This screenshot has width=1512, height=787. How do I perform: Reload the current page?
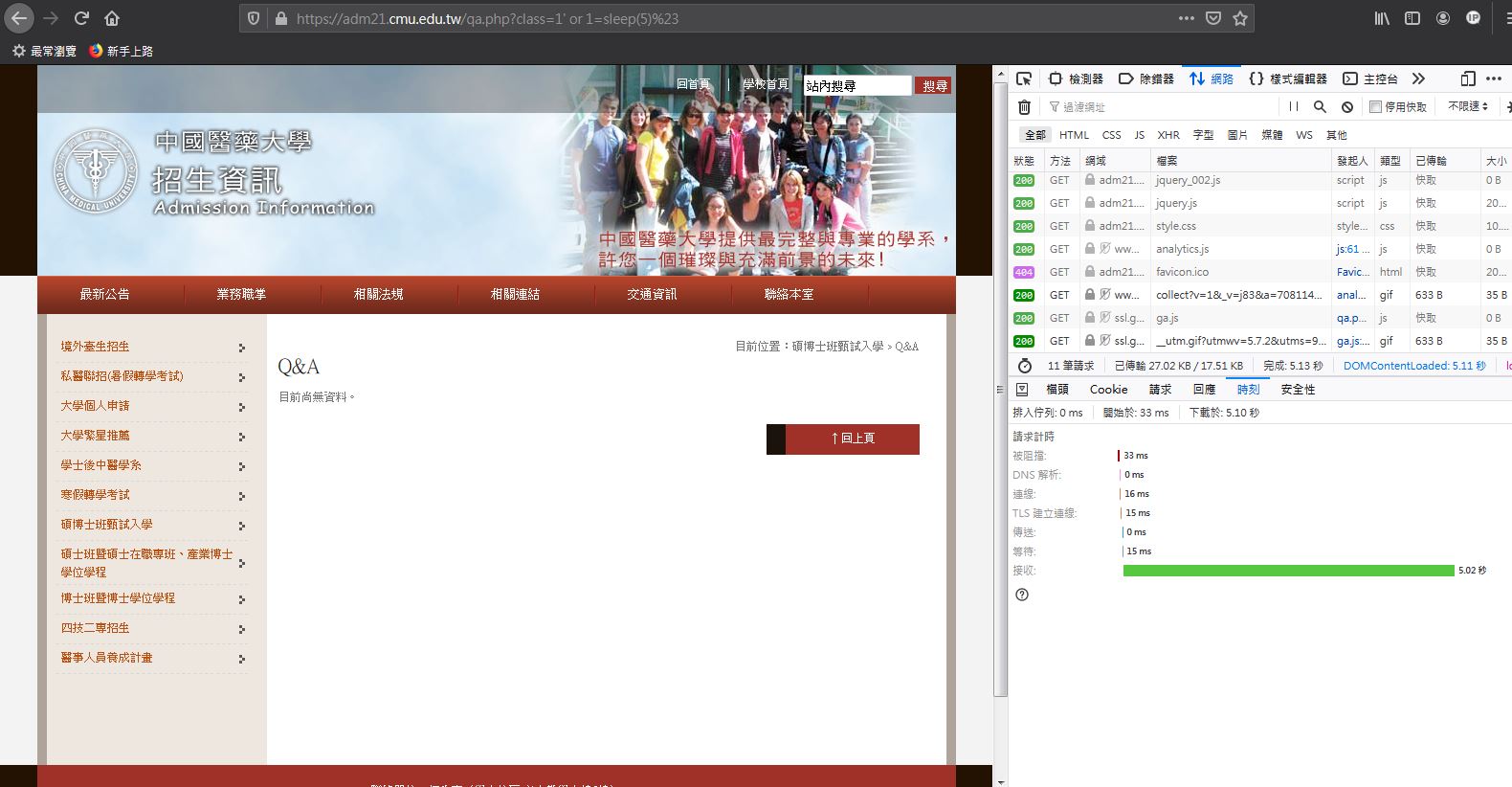82,18
